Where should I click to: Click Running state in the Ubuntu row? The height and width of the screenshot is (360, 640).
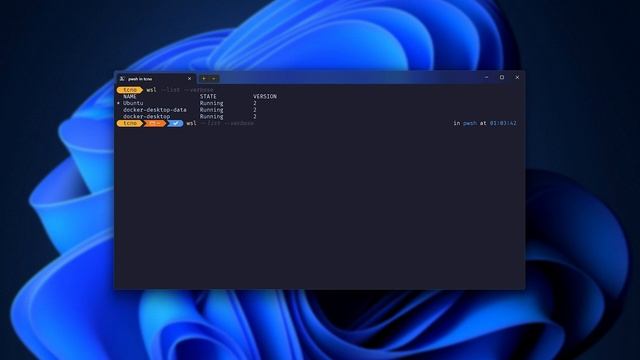pyautogui.click(x=211, y=103)
